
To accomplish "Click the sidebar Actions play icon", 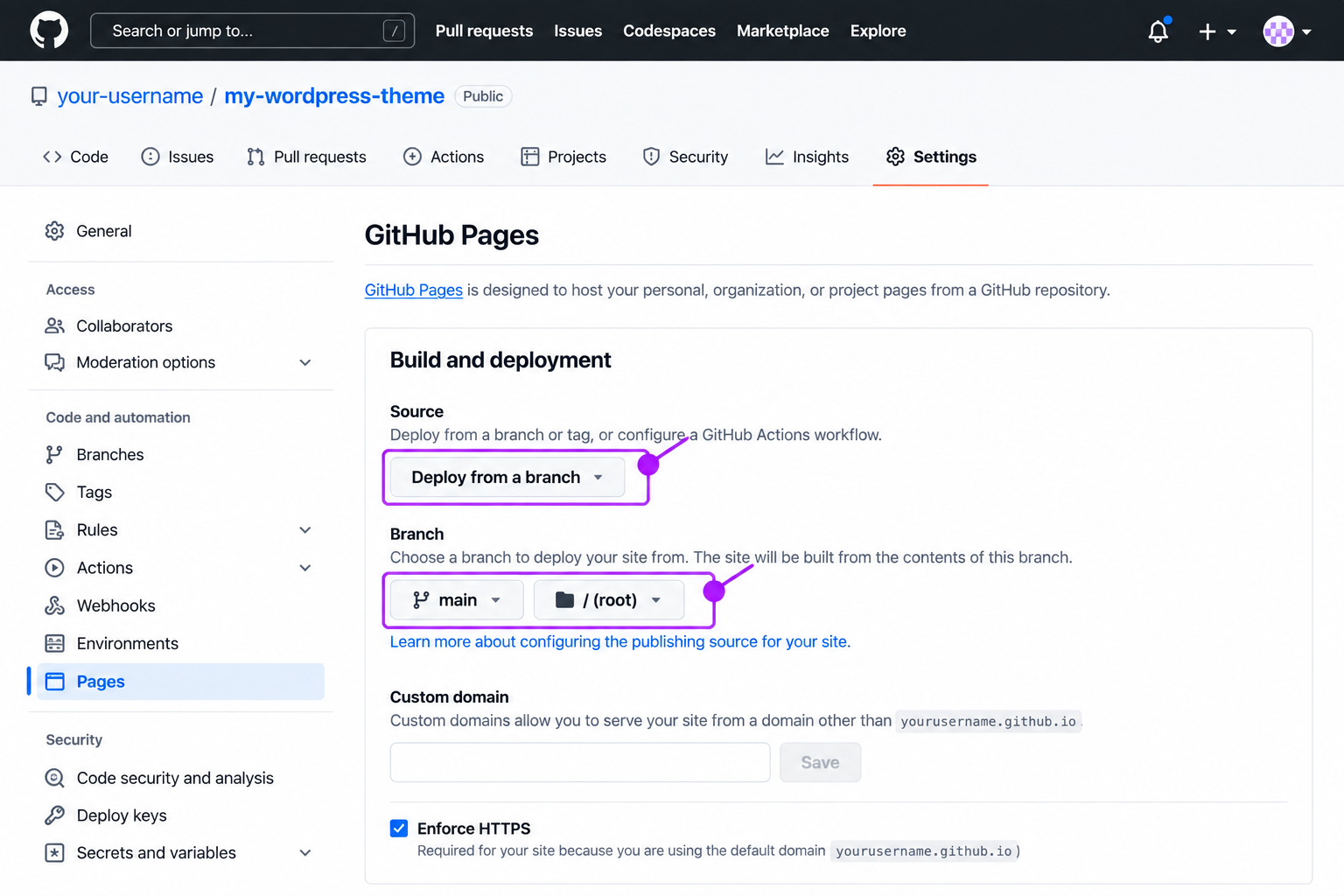I will click(54, 568).
